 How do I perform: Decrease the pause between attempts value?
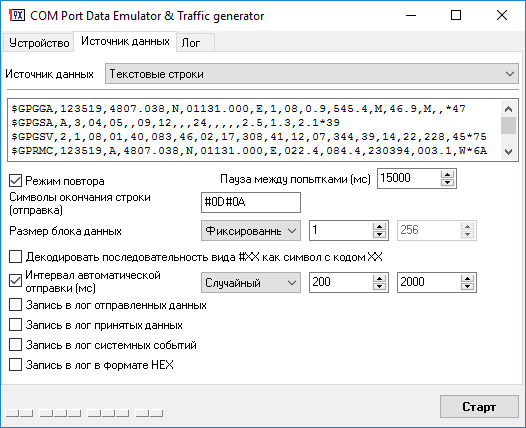coord(447,182)
